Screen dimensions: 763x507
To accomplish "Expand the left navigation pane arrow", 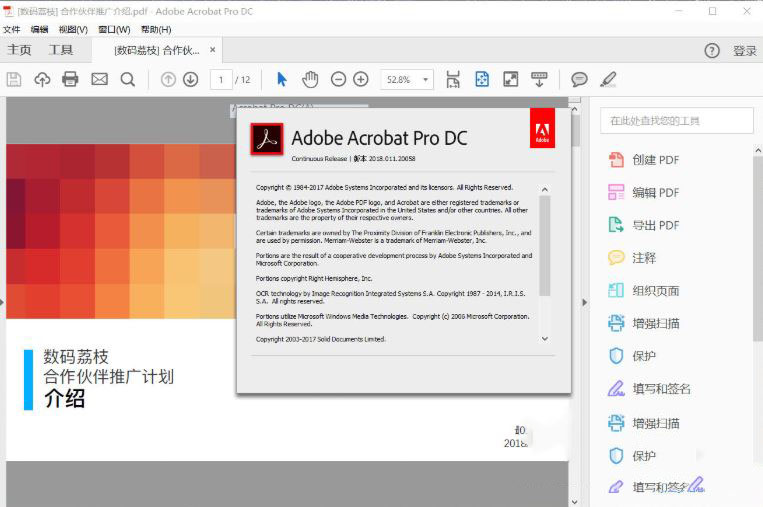I will click(x=3, y=301).
